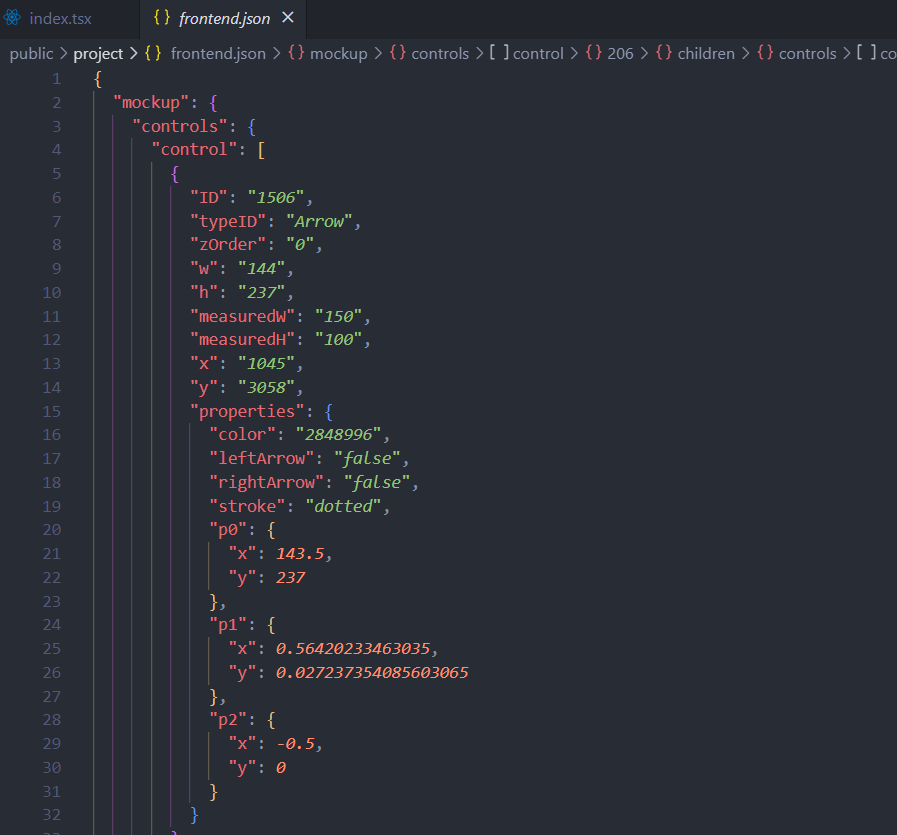Click the public breadcrumb entry
This screenshot has height=835, width=897.
click(31, 53)
